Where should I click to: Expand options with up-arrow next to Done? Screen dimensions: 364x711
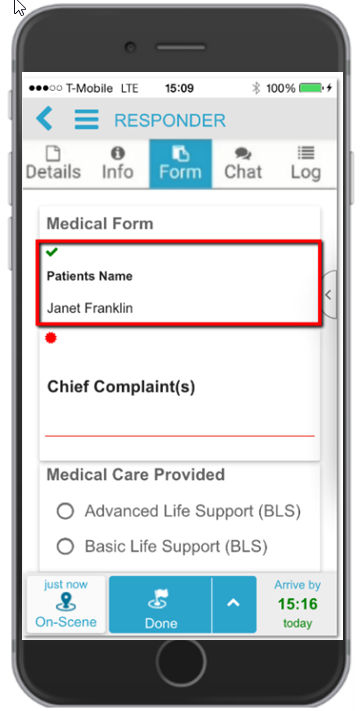click(x=234, y=604)
